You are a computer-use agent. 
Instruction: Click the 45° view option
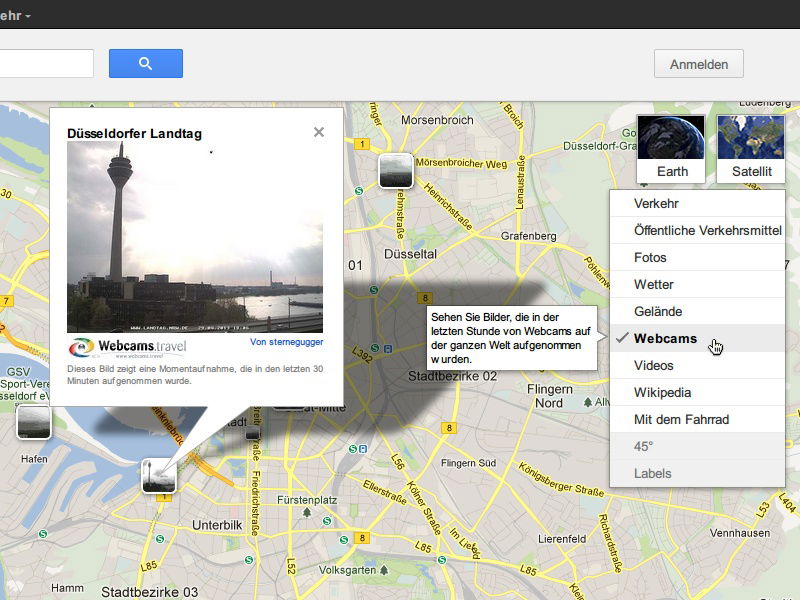[x=697, y=446]
